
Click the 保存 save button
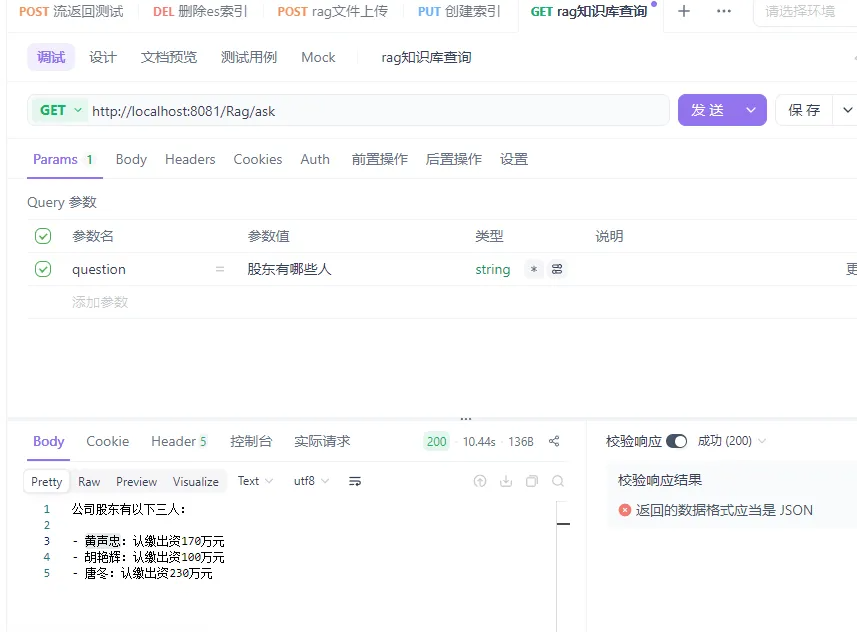pyautogui.click(x=804, y=110)
